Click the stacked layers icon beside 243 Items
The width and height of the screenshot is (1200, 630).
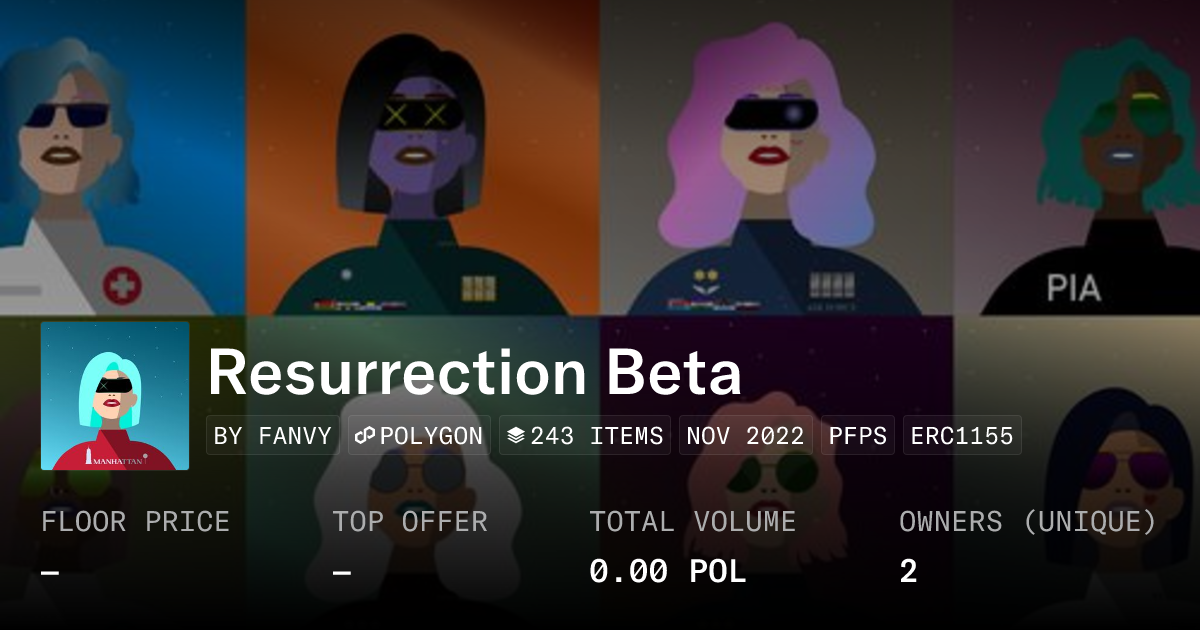coord(516,436)
